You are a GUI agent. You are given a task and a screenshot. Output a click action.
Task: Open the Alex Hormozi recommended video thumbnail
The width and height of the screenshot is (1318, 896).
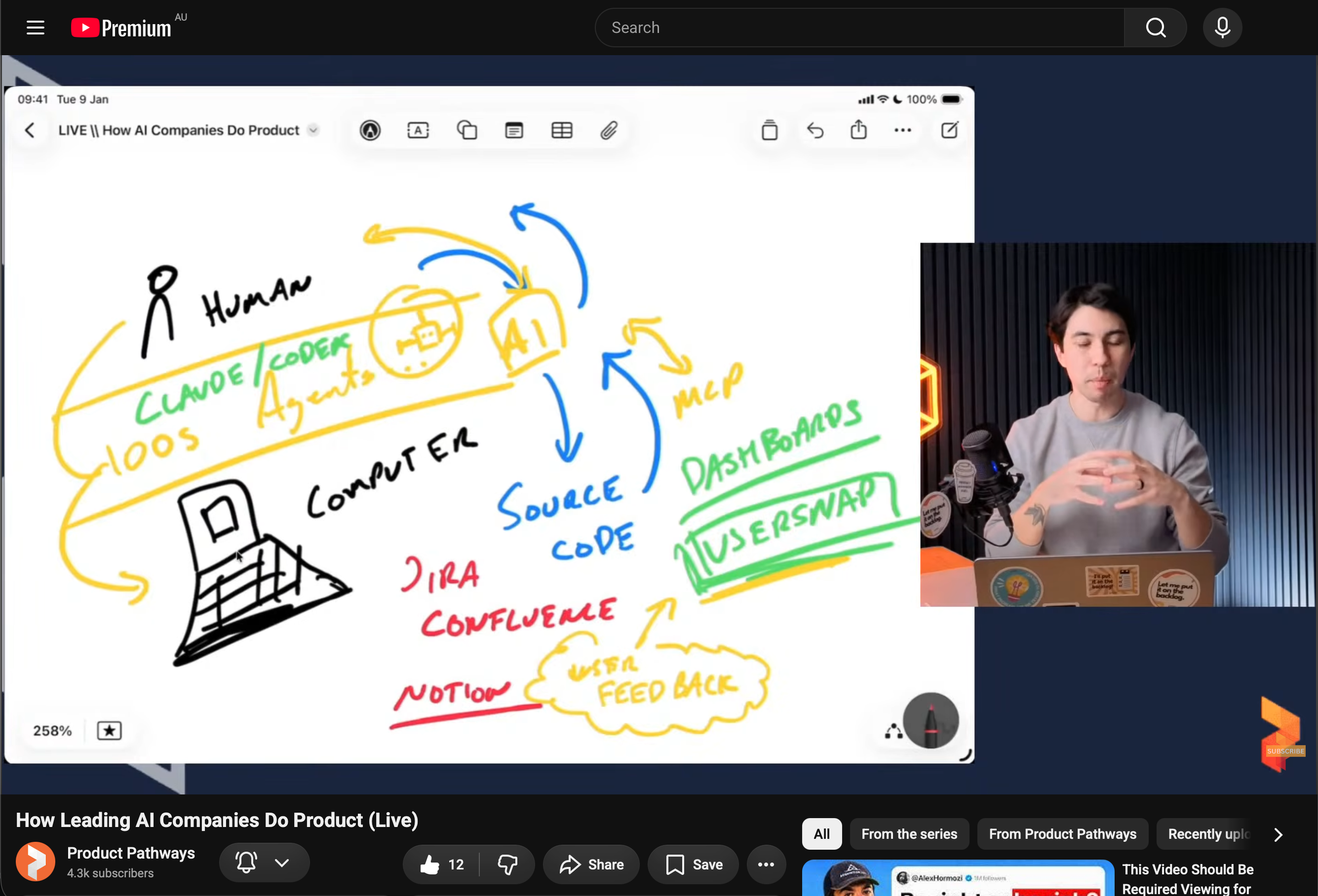point(958,878)
